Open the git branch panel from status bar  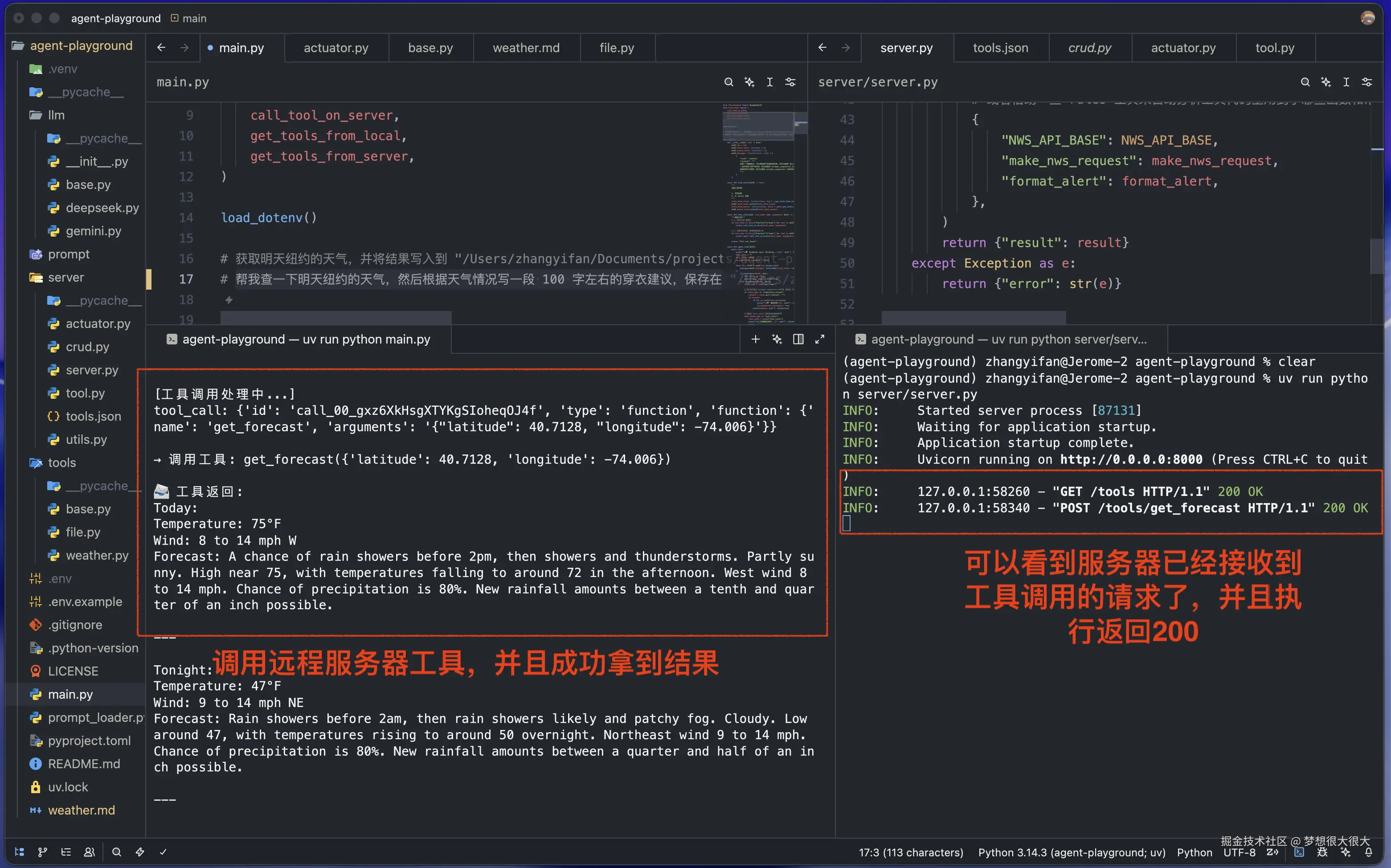(x=42, y=852)
